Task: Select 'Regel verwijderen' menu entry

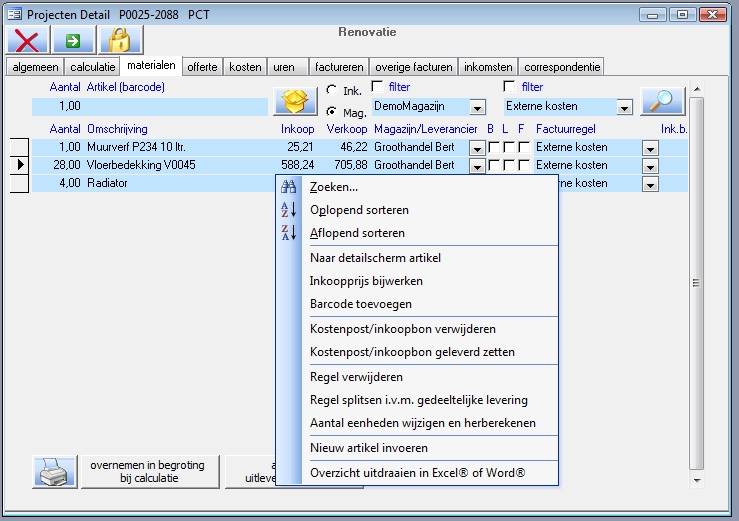Action: pyautogui.click(x=356, y=377)
